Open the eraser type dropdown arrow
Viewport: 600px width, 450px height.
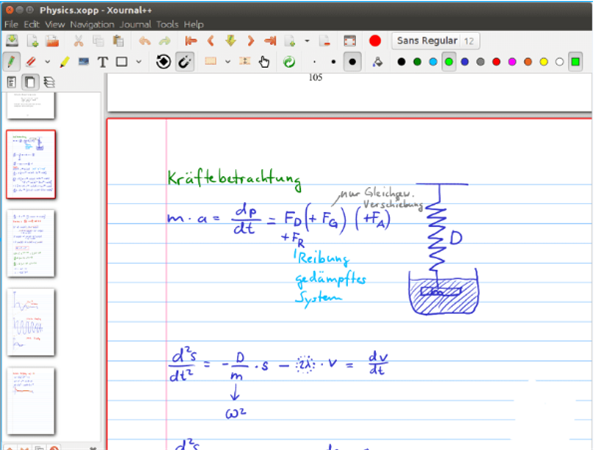tap(45, 61)
